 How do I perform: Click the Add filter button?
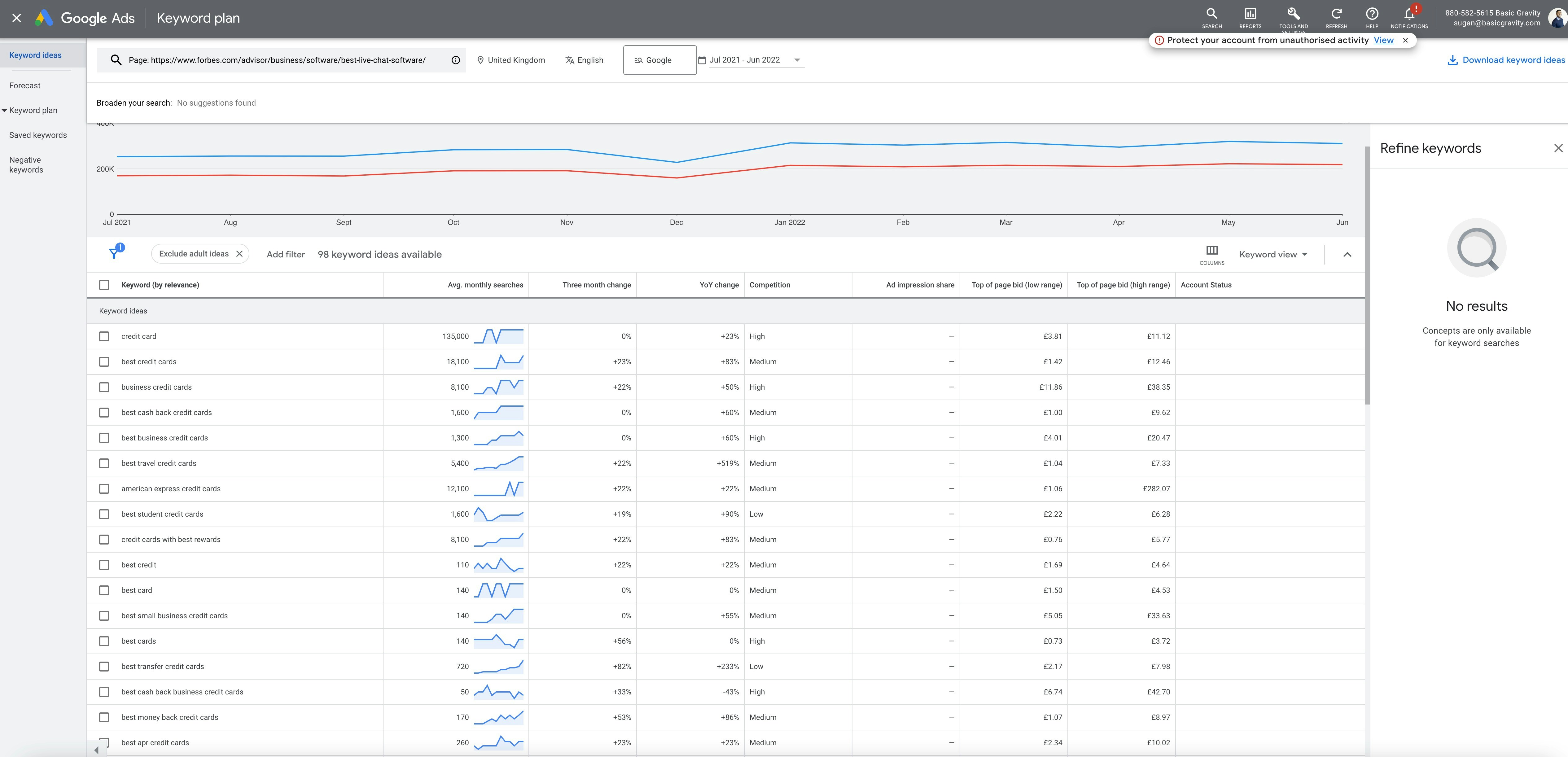[x=286, y=254]
